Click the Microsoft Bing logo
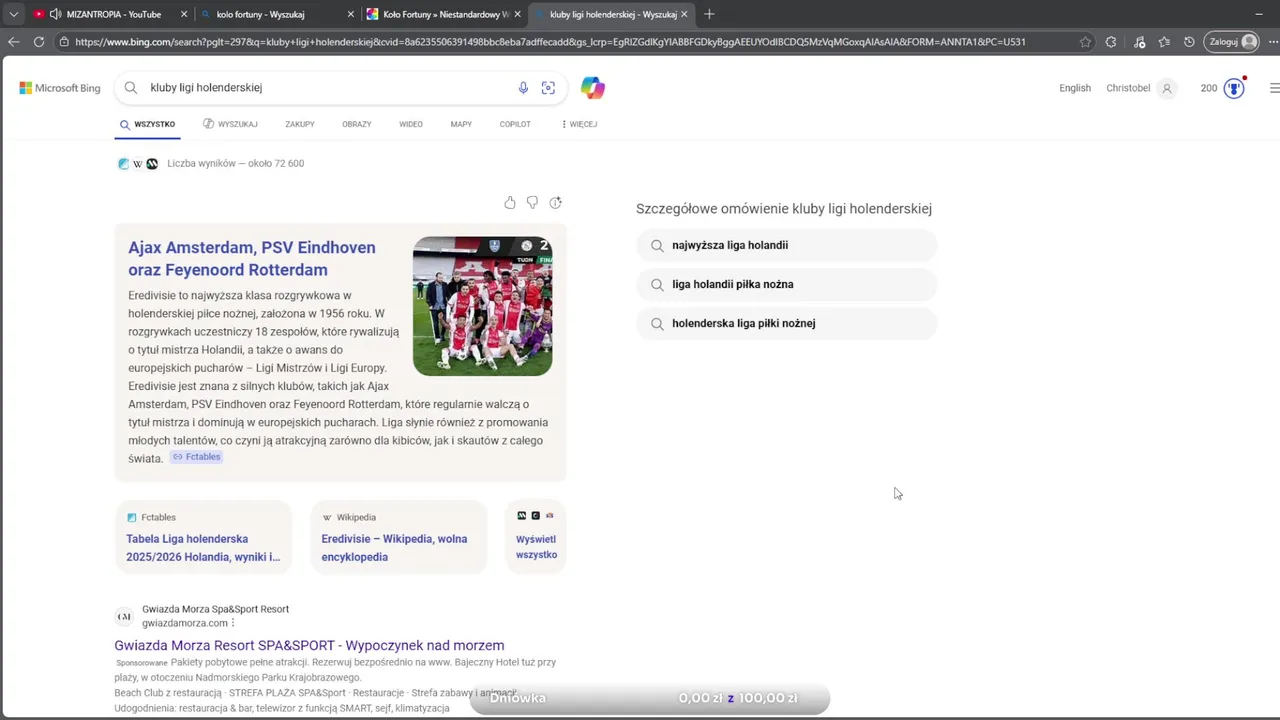1280x720 pixels. pos(60,88)
